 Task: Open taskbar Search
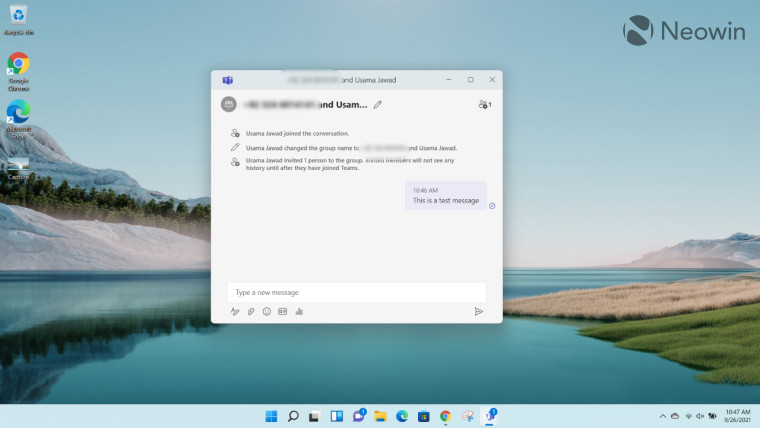tap(293, 416)
